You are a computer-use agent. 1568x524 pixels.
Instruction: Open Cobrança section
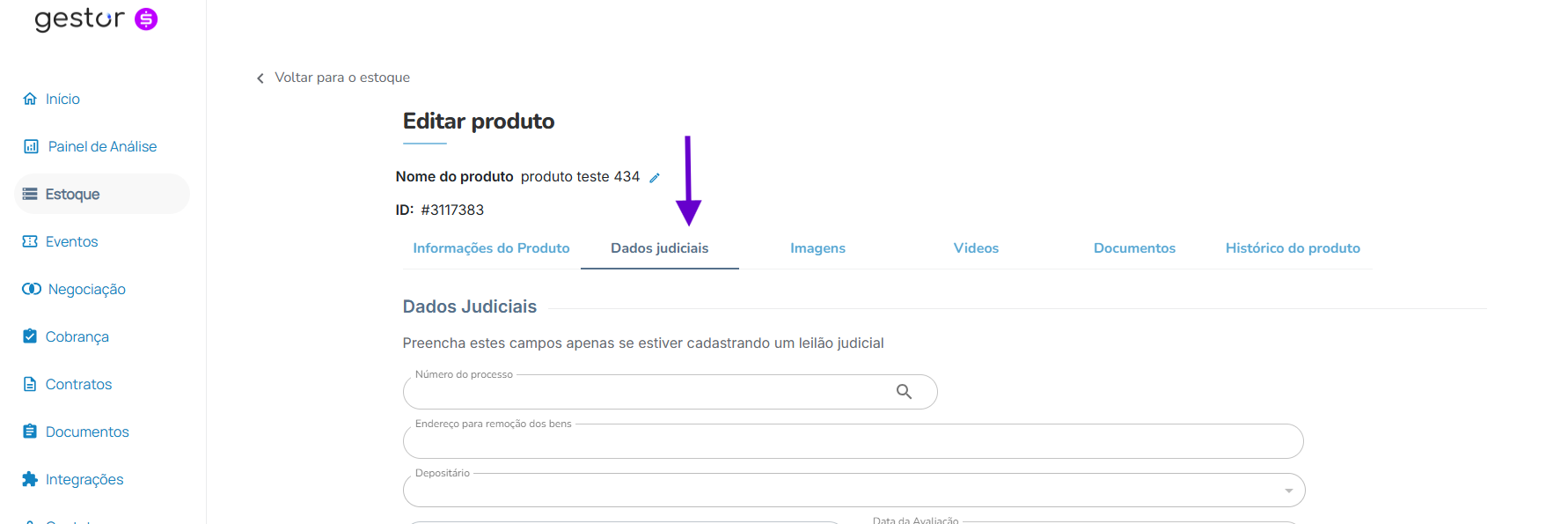click(77, 336)
